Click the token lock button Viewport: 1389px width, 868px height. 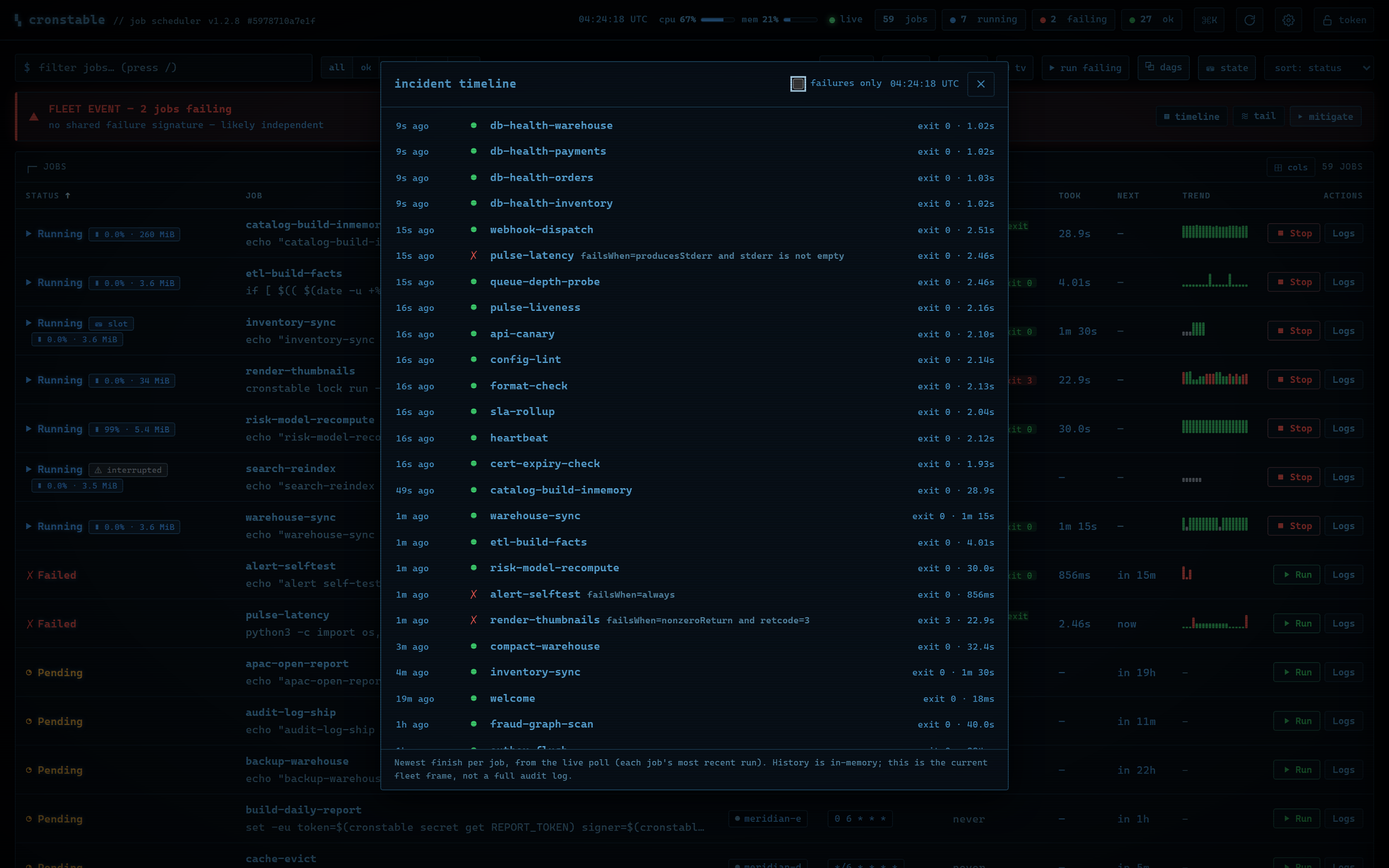point(1344,20)
